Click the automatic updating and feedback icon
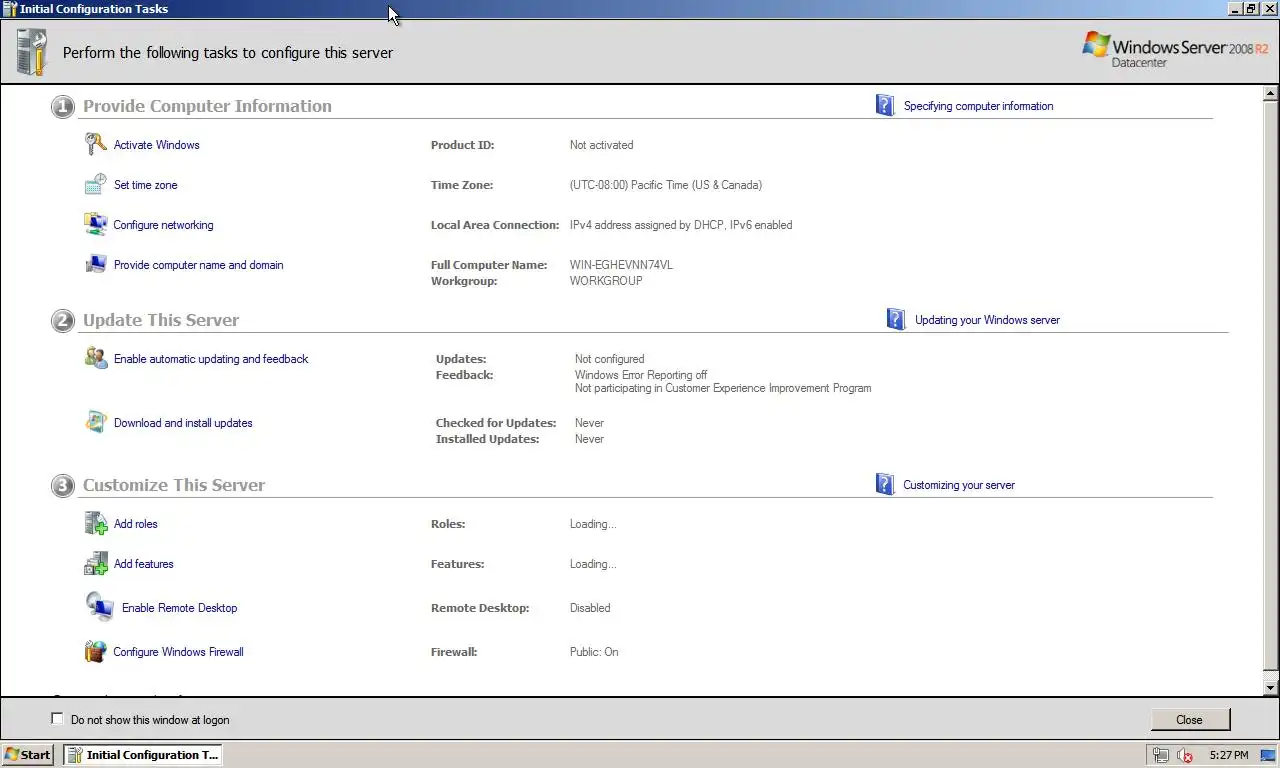This screenshot has width=1280, height=768. (x=96, y=359)
